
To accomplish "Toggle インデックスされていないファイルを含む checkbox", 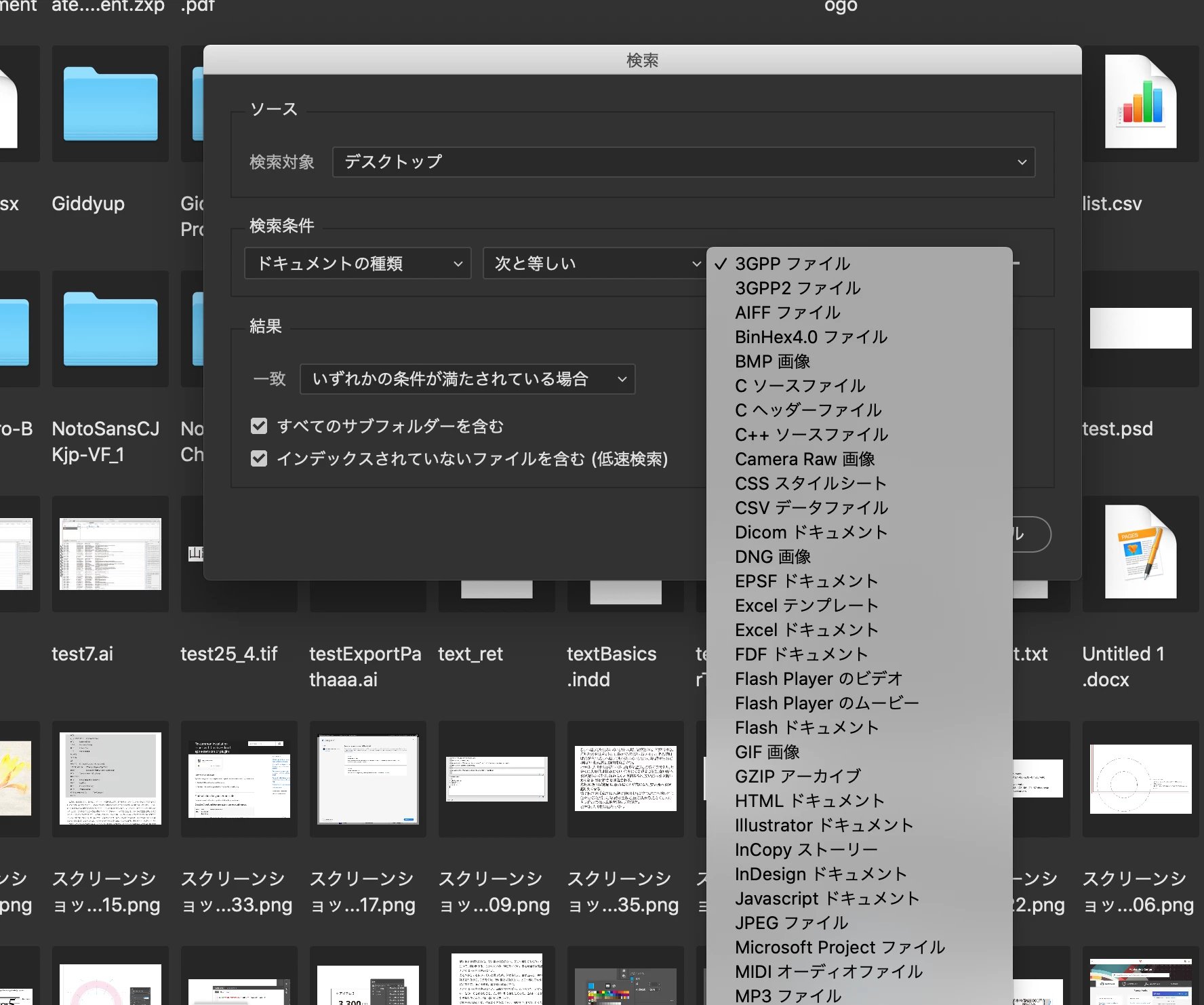I will [x=258, y=458].
